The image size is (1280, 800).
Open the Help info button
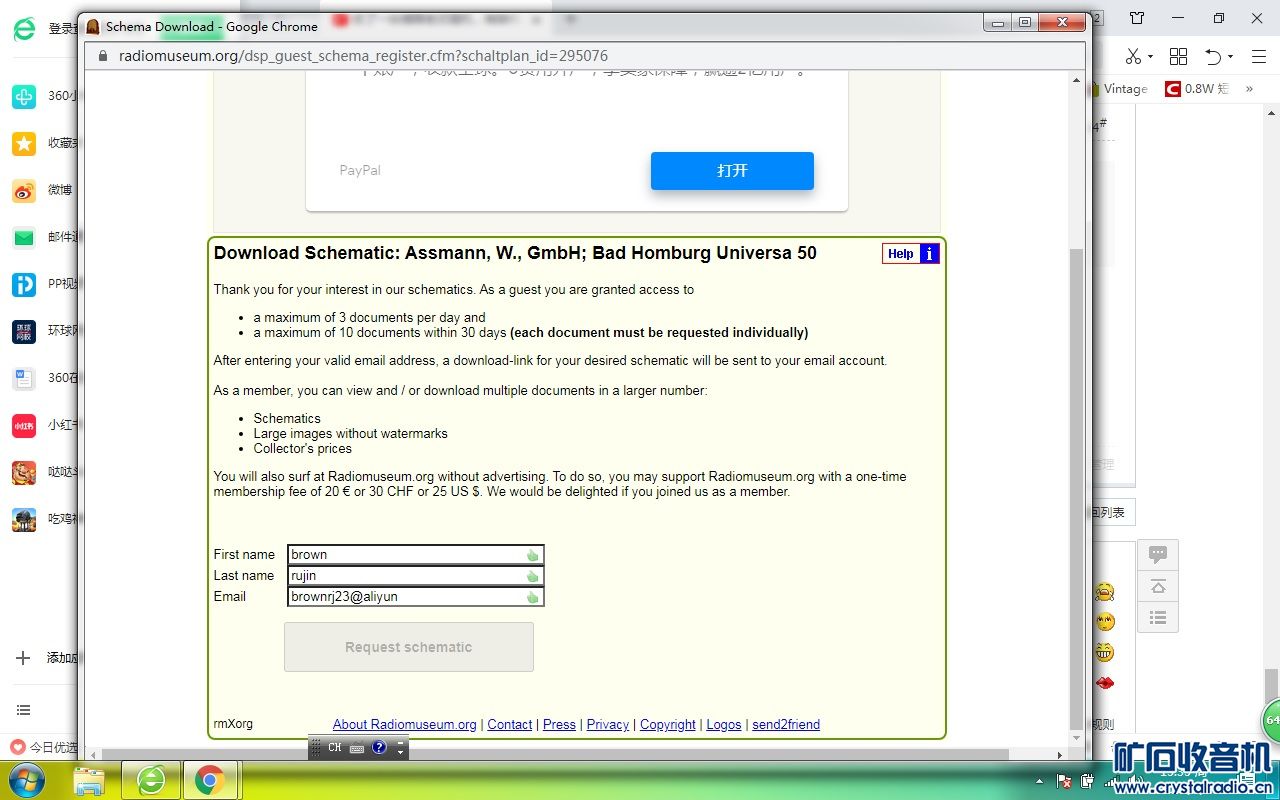coord(911,253)
